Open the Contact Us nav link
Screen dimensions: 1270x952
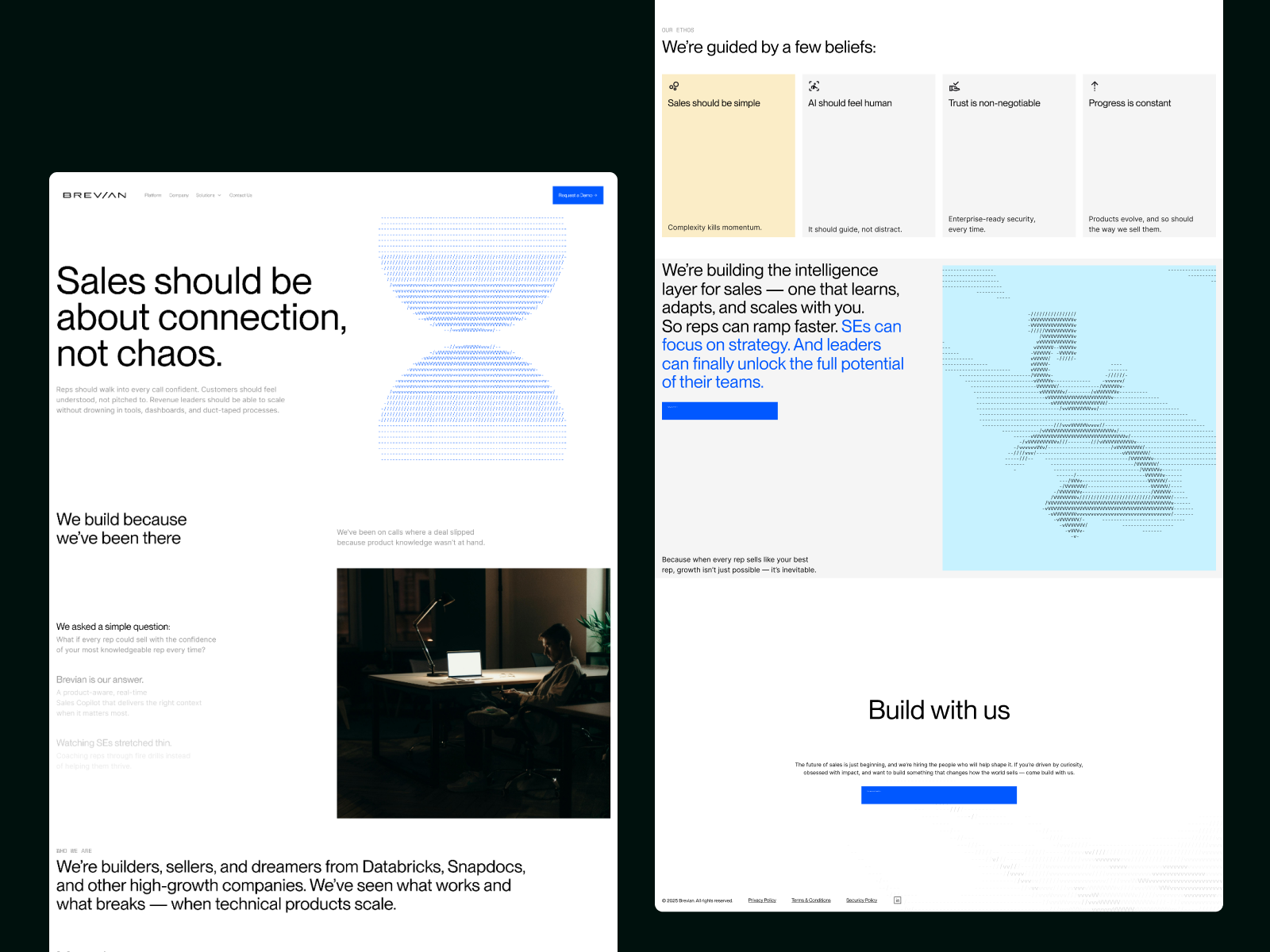241,195
